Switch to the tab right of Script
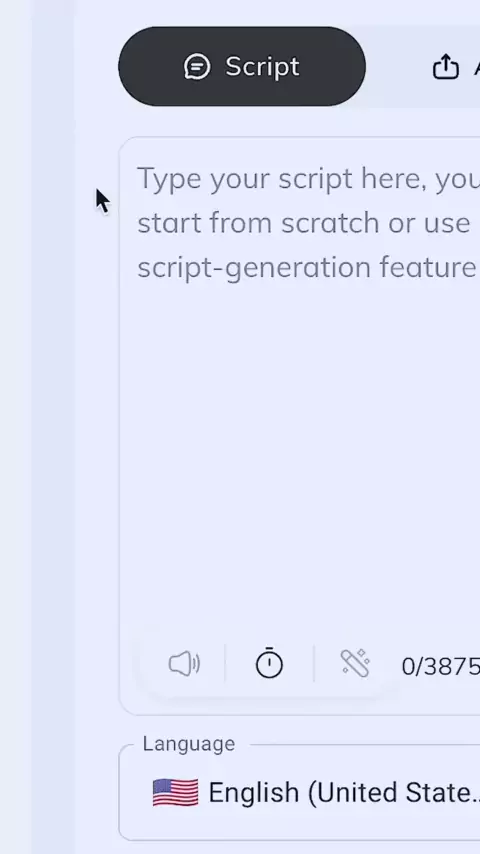The height and width of the screenshot is (854, 480). tap(455, 67)
